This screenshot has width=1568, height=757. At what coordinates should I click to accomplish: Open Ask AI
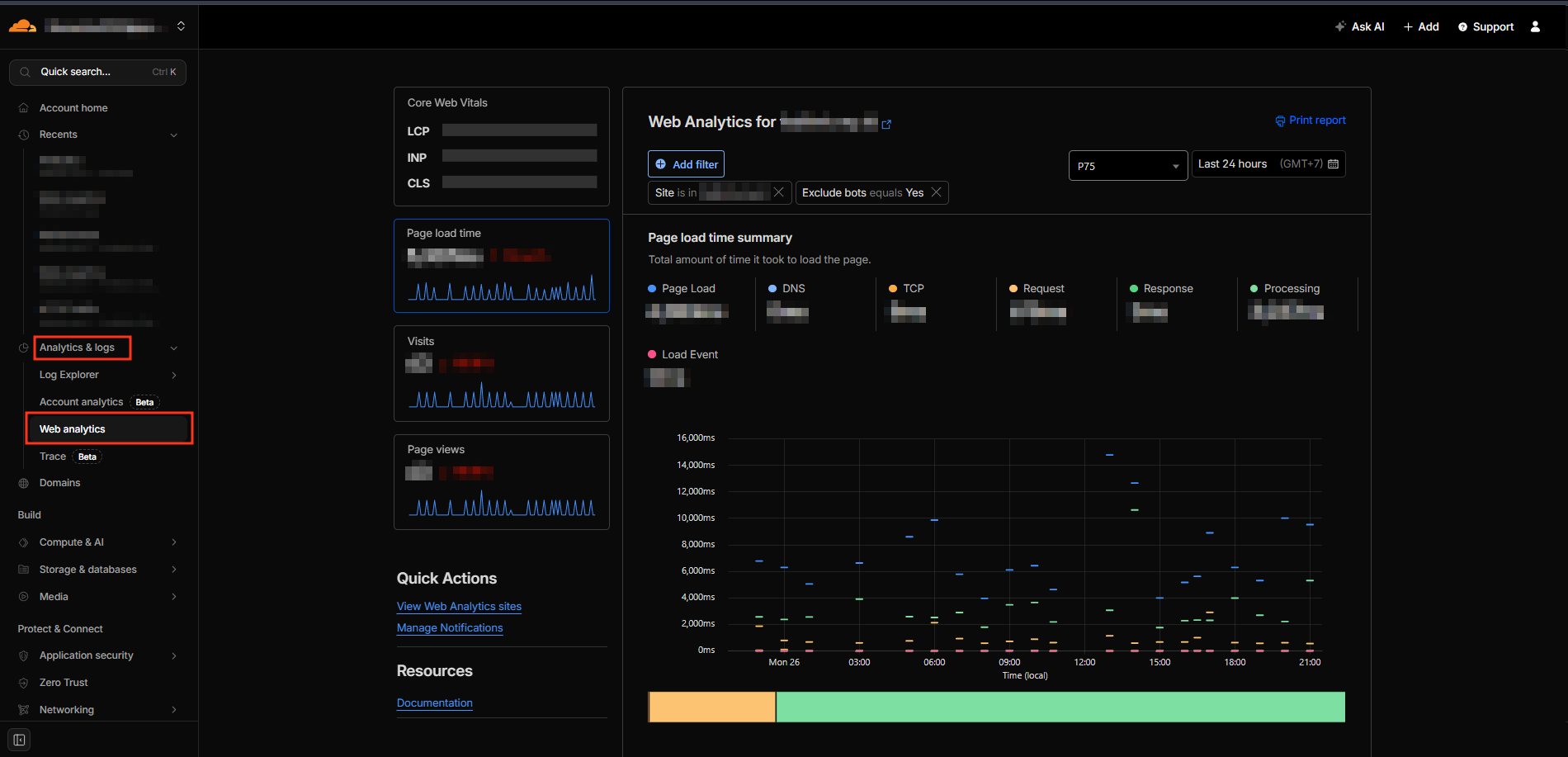(1359, 26)
